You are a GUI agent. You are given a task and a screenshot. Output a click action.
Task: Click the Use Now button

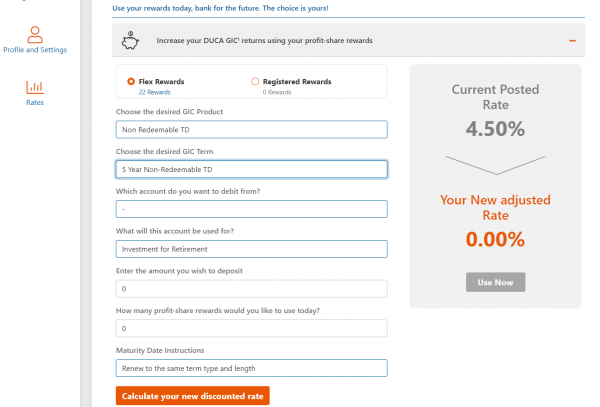[495, 283]
